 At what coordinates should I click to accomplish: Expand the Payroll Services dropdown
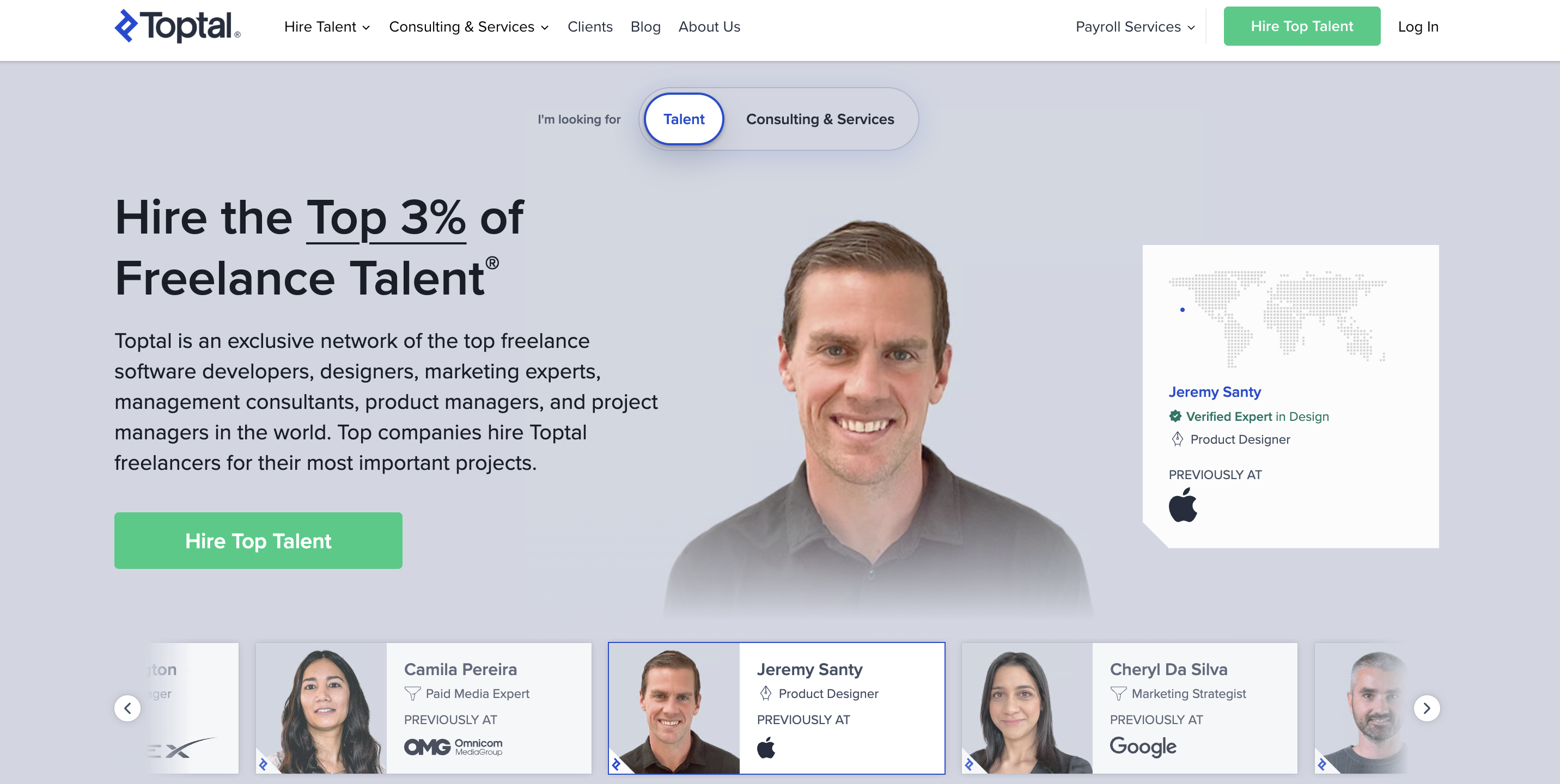[x=1135, y=27]
